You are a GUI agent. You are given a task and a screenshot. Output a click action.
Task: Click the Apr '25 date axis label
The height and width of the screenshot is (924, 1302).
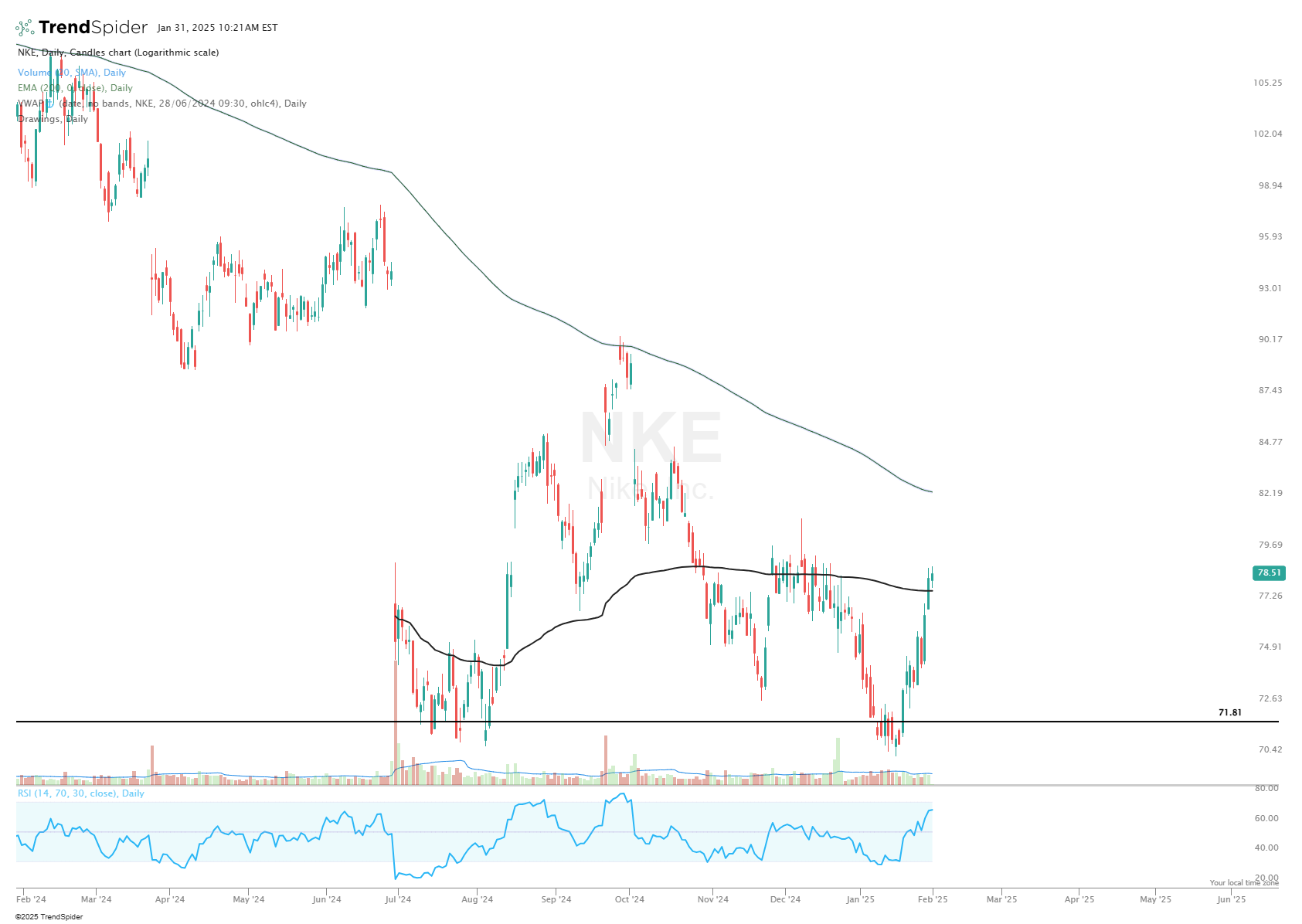pos(1079,899)
